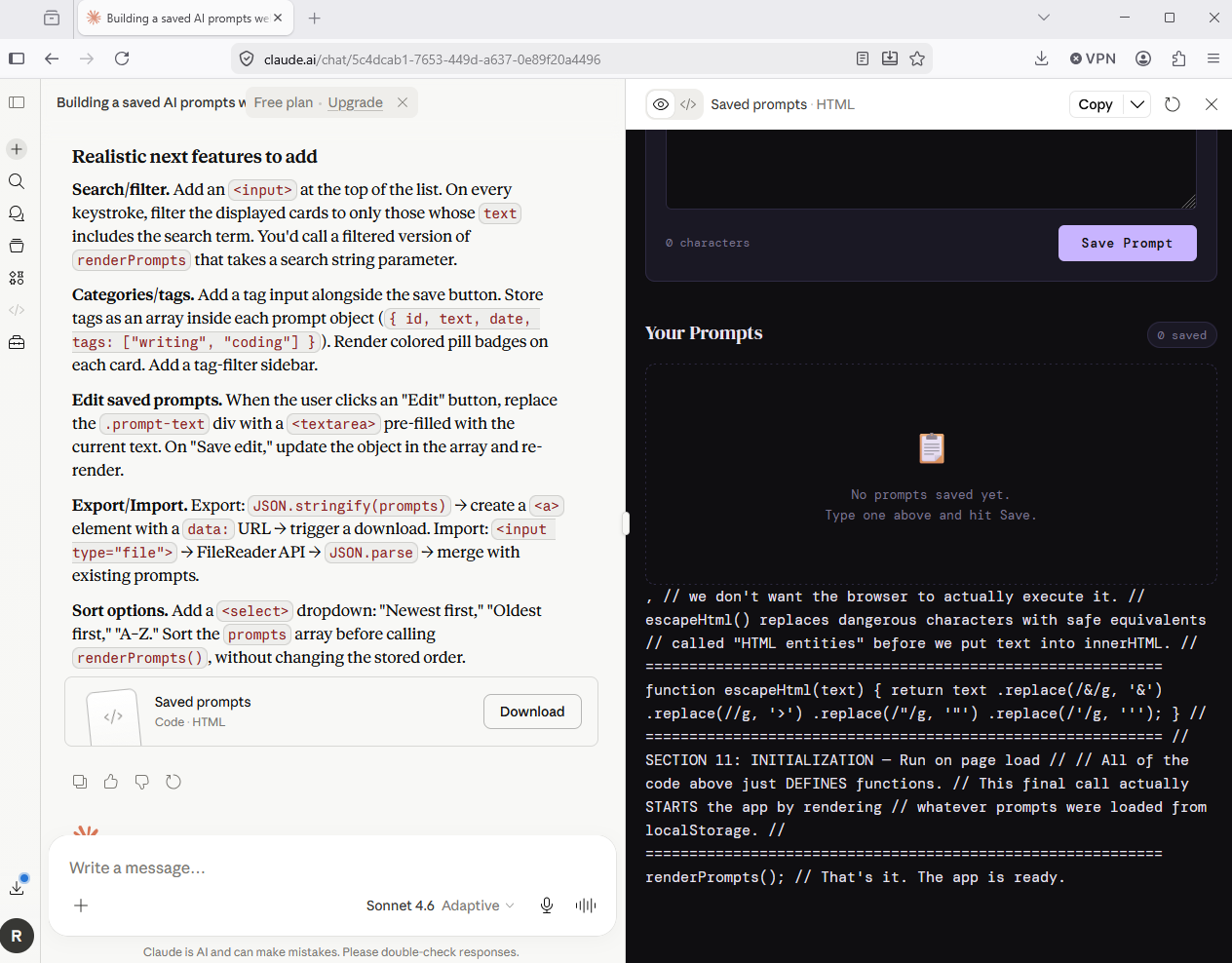Reload the current page
The height and width of the screenshot is (963, 1232).
pyautogui.click(x=122, y=58)
